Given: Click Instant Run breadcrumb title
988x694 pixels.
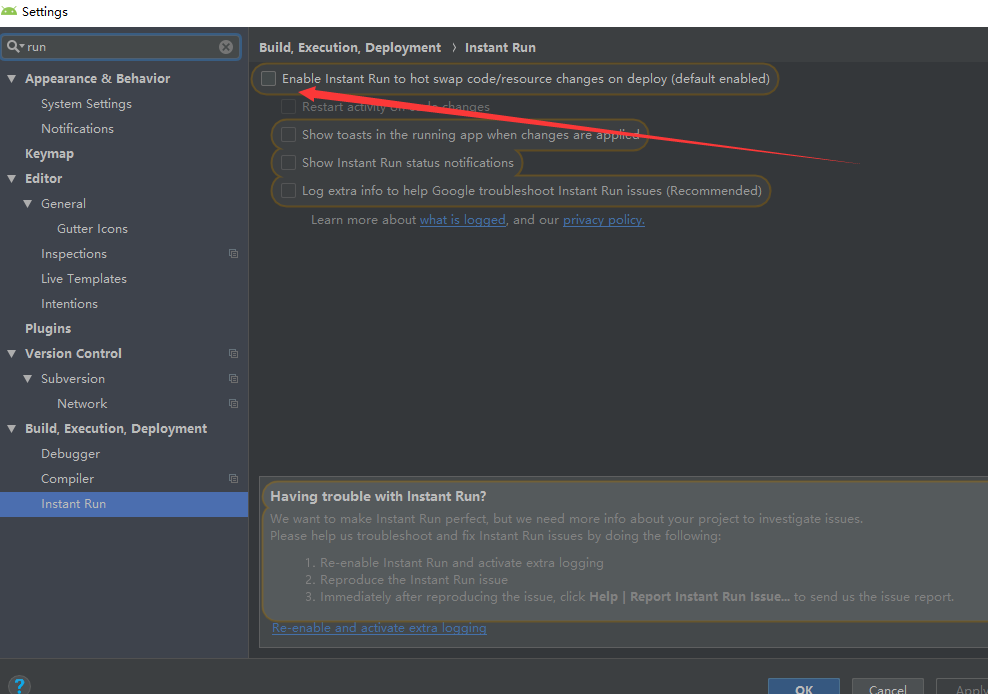Looking at the screenshot, I should tap(500, 47).
